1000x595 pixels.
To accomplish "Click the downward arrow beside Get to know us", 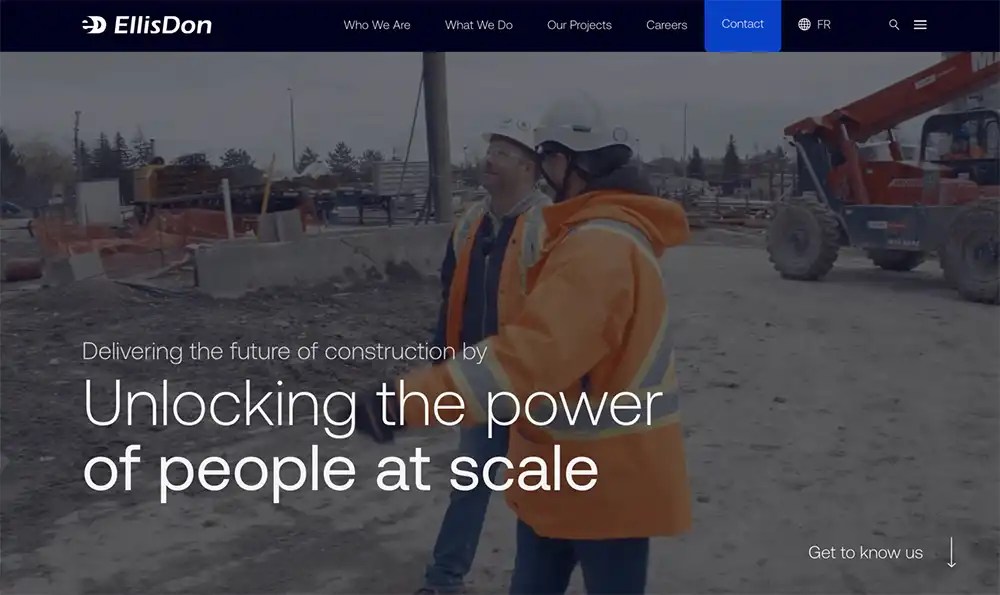I will pyautogui.click(x=951, y=552).
